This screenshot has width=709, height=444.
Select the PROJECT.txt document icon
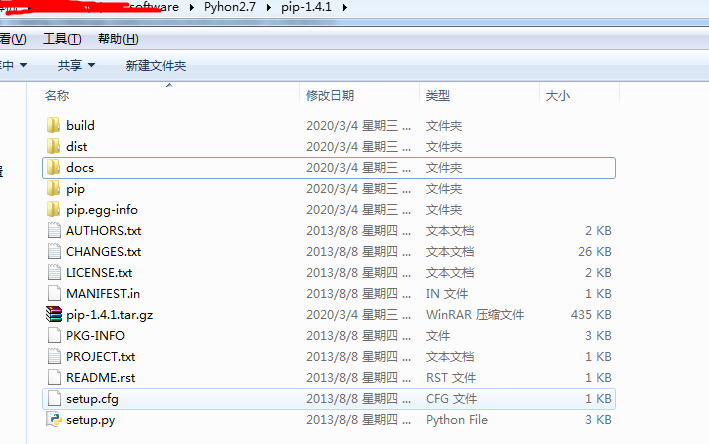click(x=54, y=357)
